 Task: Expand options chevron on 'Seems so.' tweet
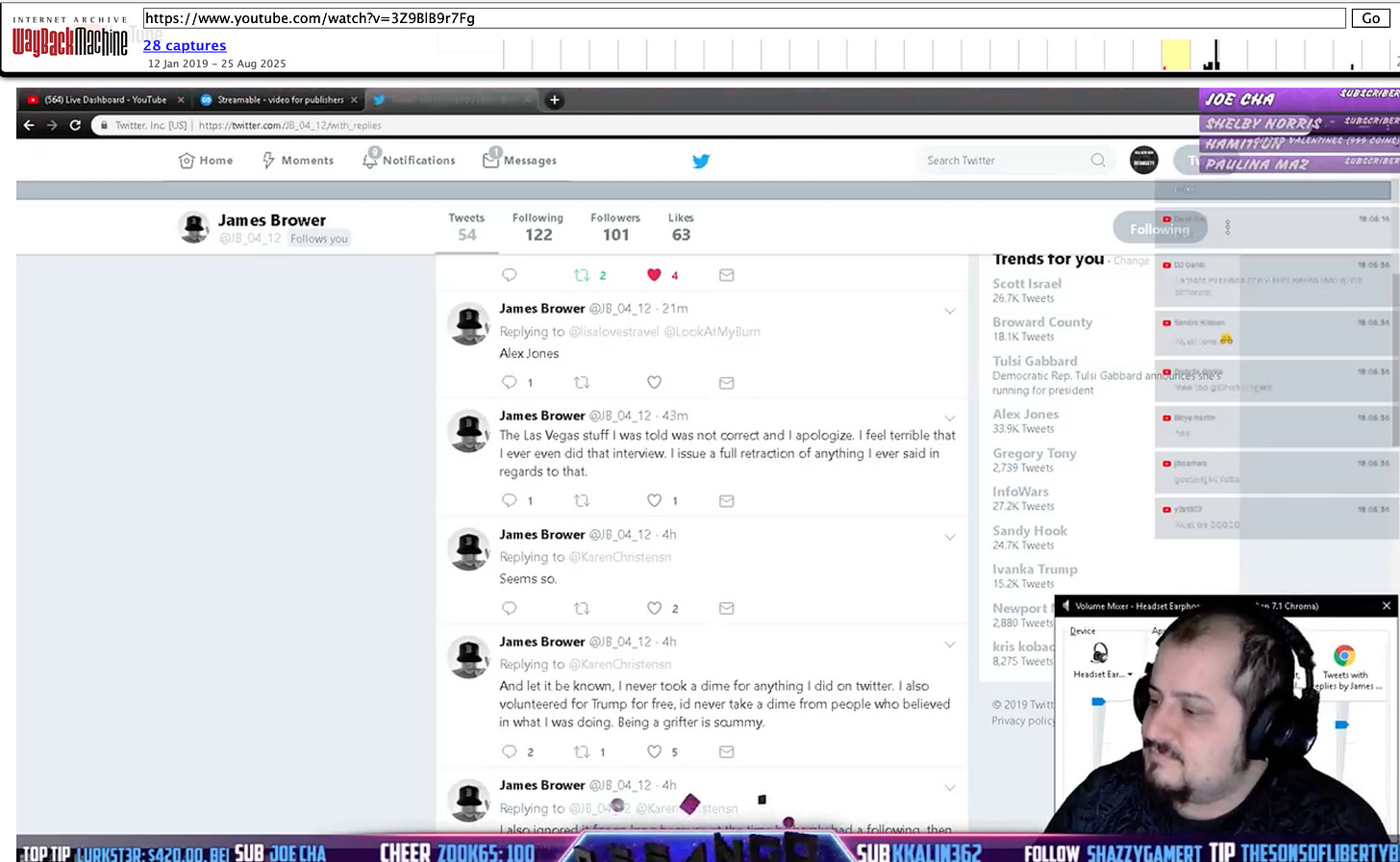[x=950, y=537]
